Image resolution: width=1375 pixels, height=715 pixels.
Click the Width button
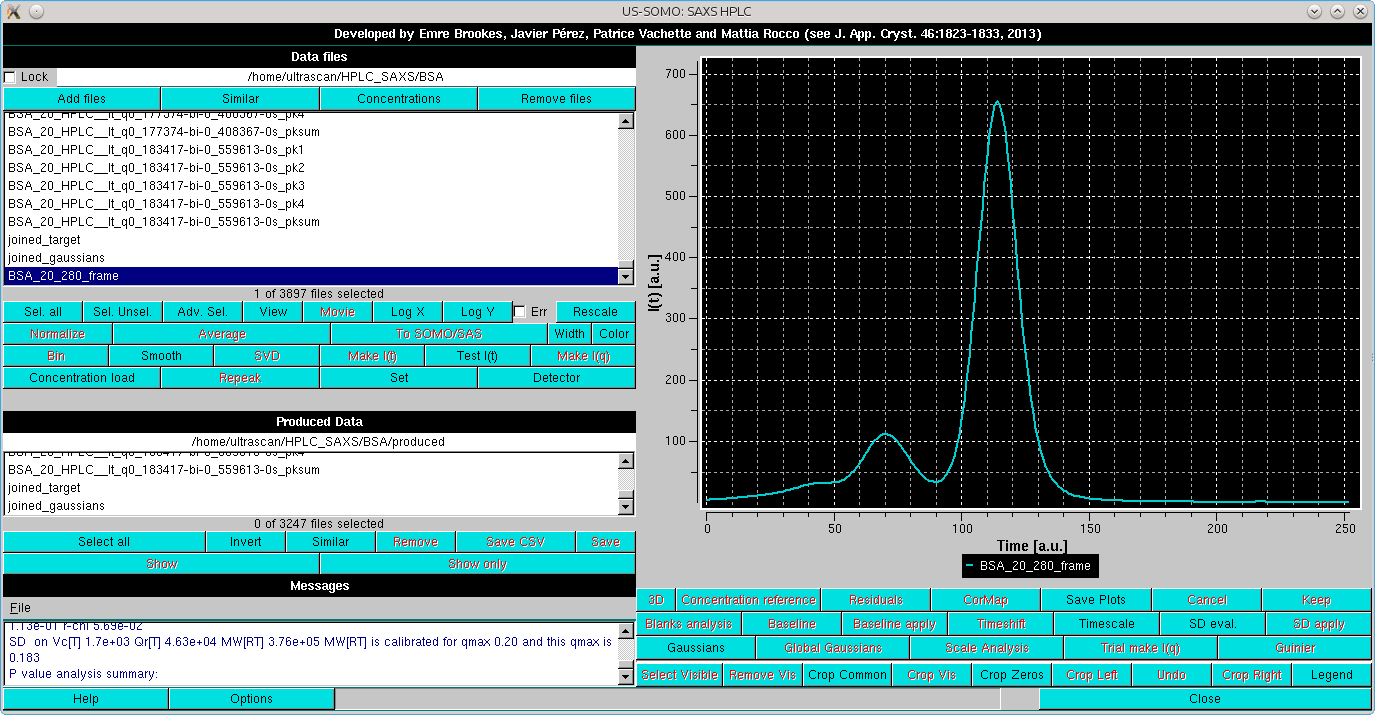(570, 334)
